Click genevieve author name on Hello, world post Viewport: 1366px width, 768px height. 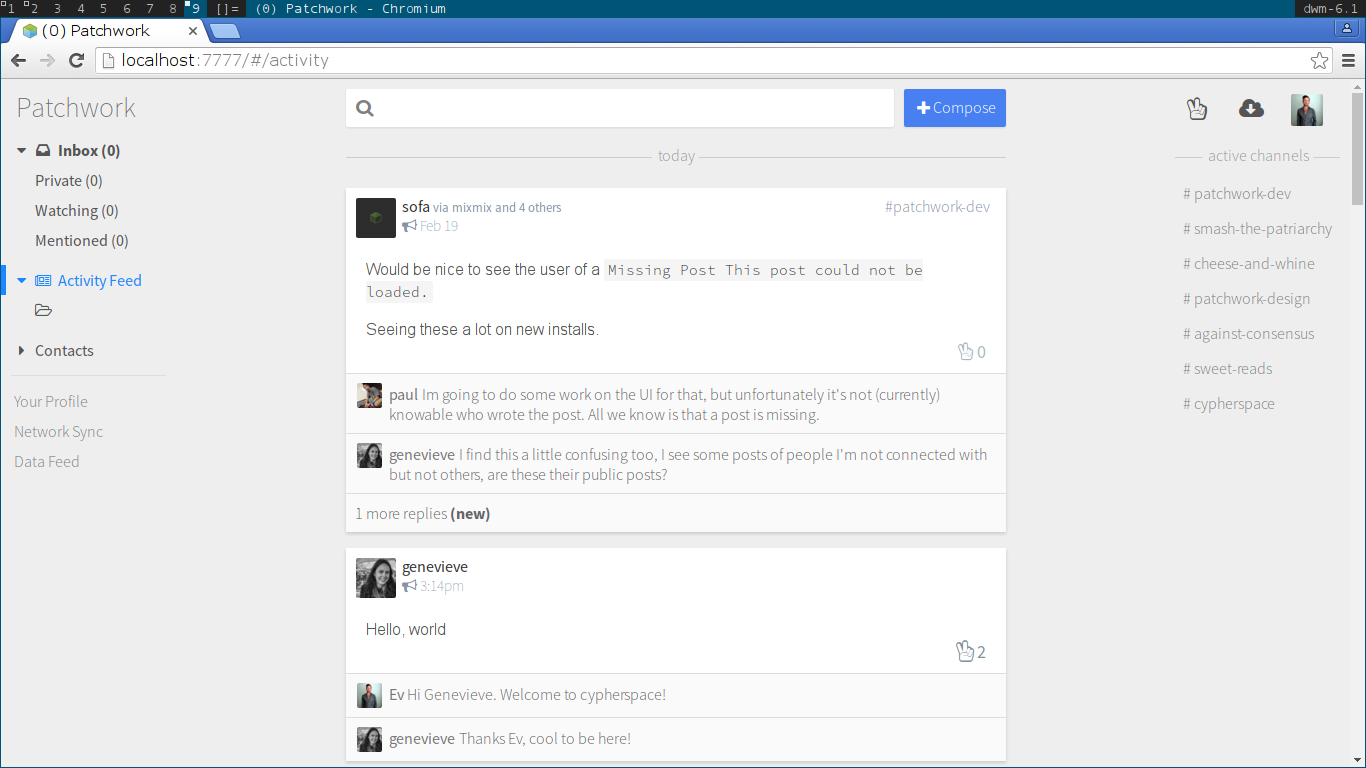coord(435,567)
